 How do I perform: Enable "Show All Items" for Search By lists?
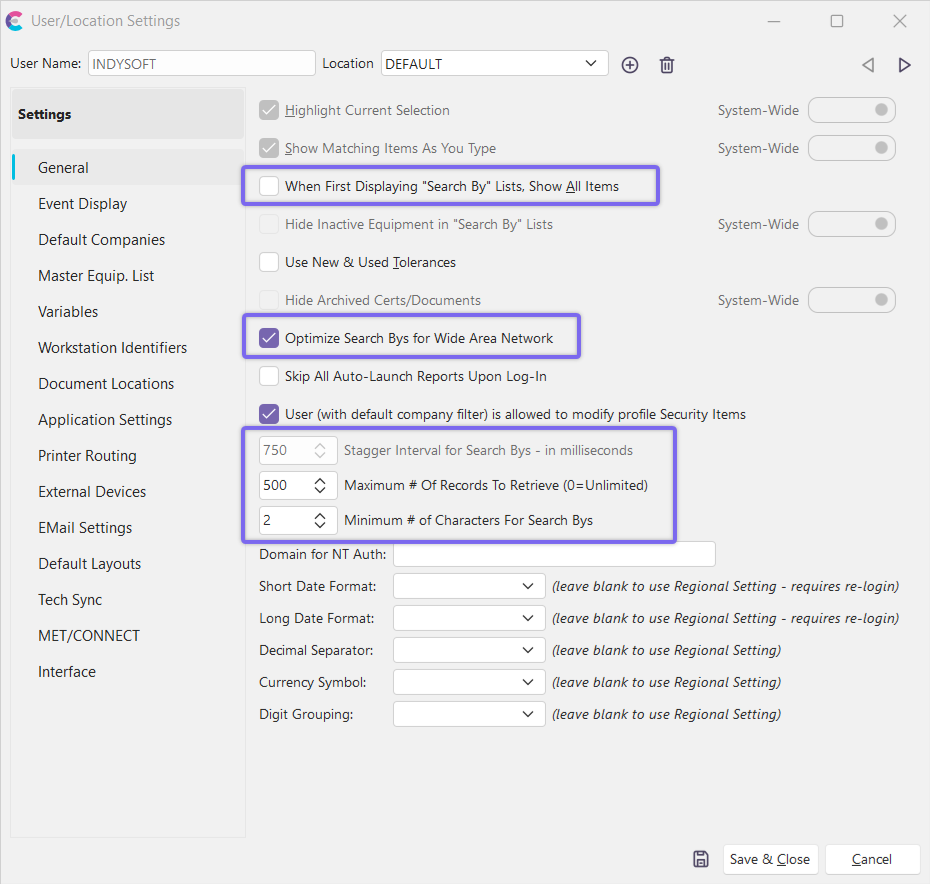coord(269,186)
